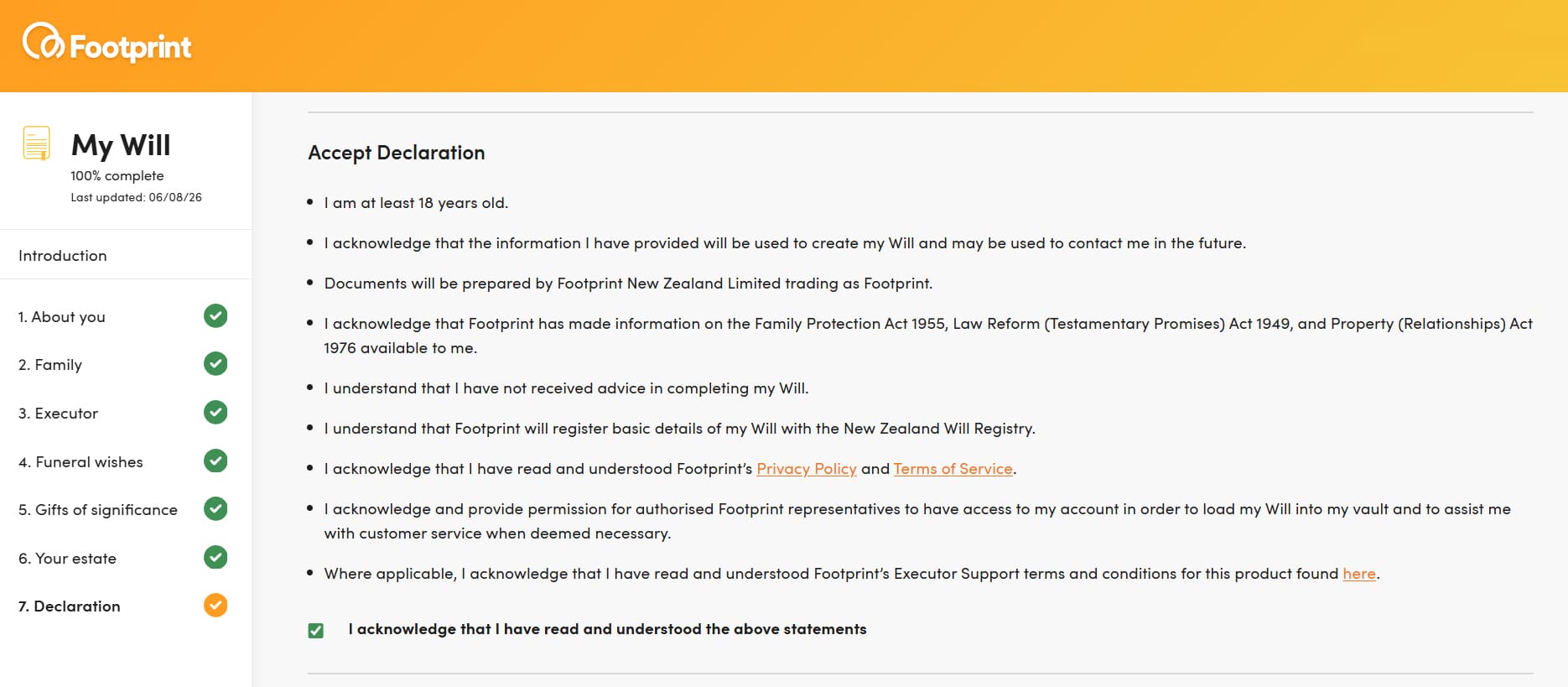Open the Privacy Policy link

(807, 469)
